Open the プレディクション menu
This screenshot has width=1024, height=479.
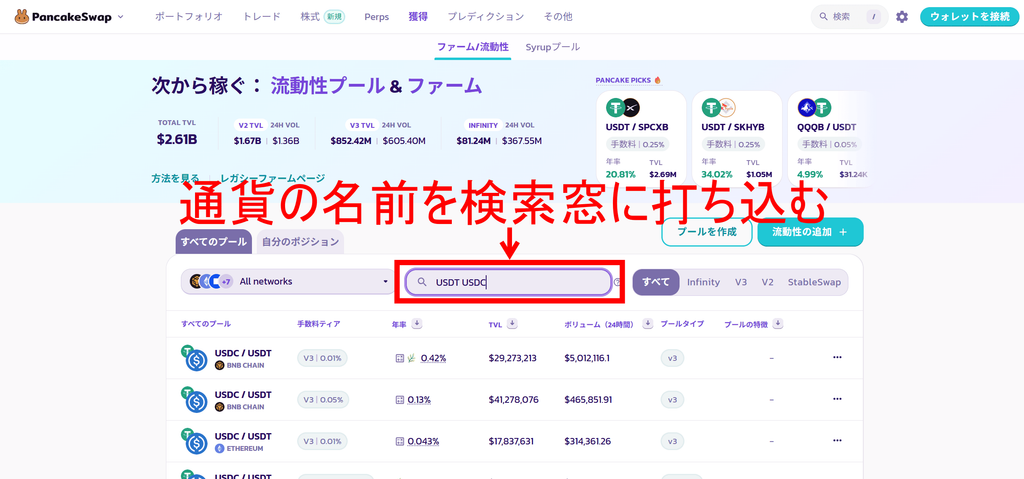click(485, 17)
